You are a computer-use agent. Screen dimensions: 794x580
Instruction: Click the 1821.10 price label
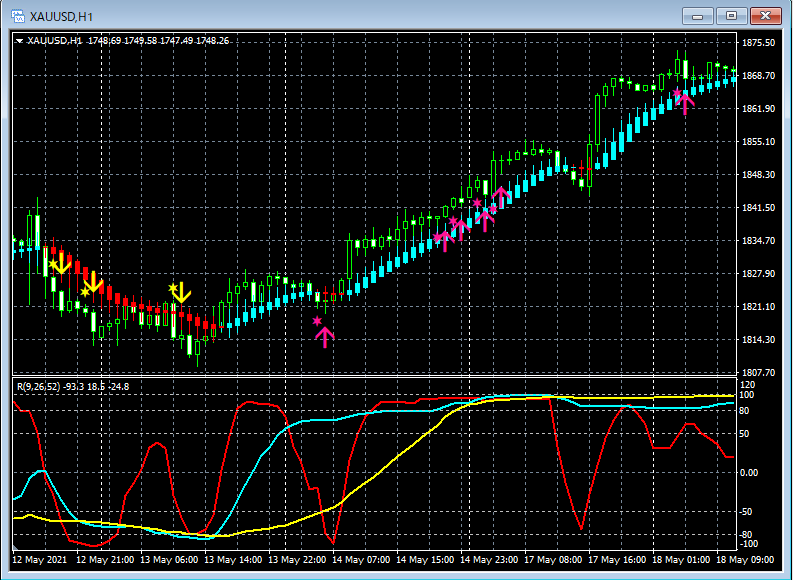758,306
